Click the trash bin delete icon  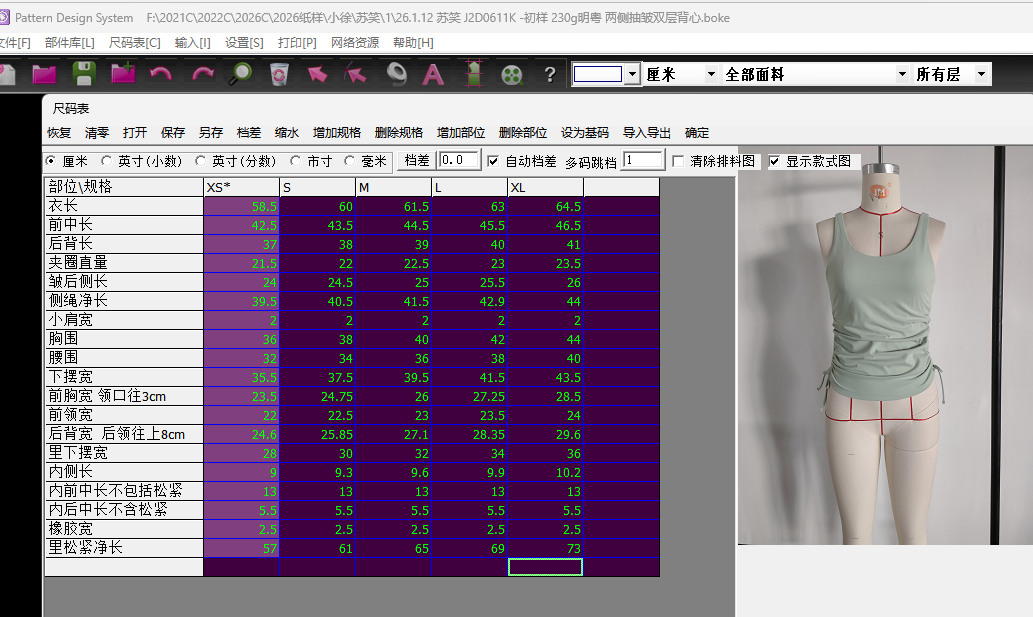279,74
